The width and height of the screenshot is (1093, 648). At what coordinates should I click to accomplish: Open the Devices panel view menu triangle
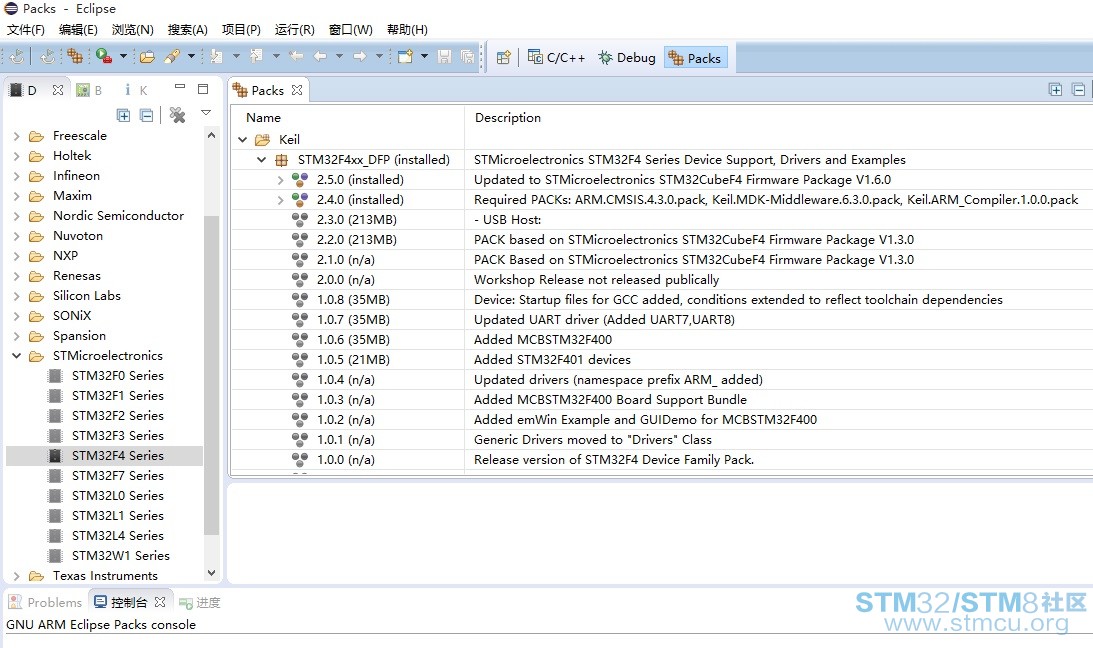click(x=206, y=112)
